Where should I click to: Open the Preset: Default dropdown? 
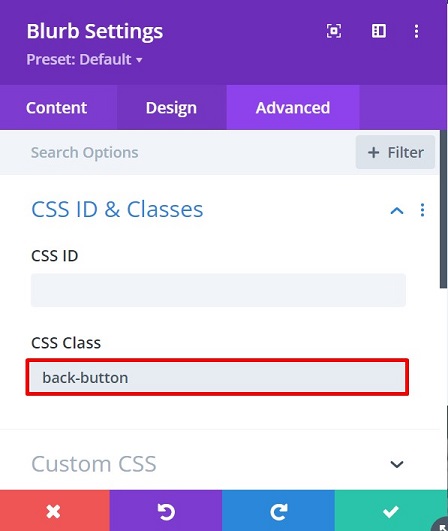[x=84, y=60]
